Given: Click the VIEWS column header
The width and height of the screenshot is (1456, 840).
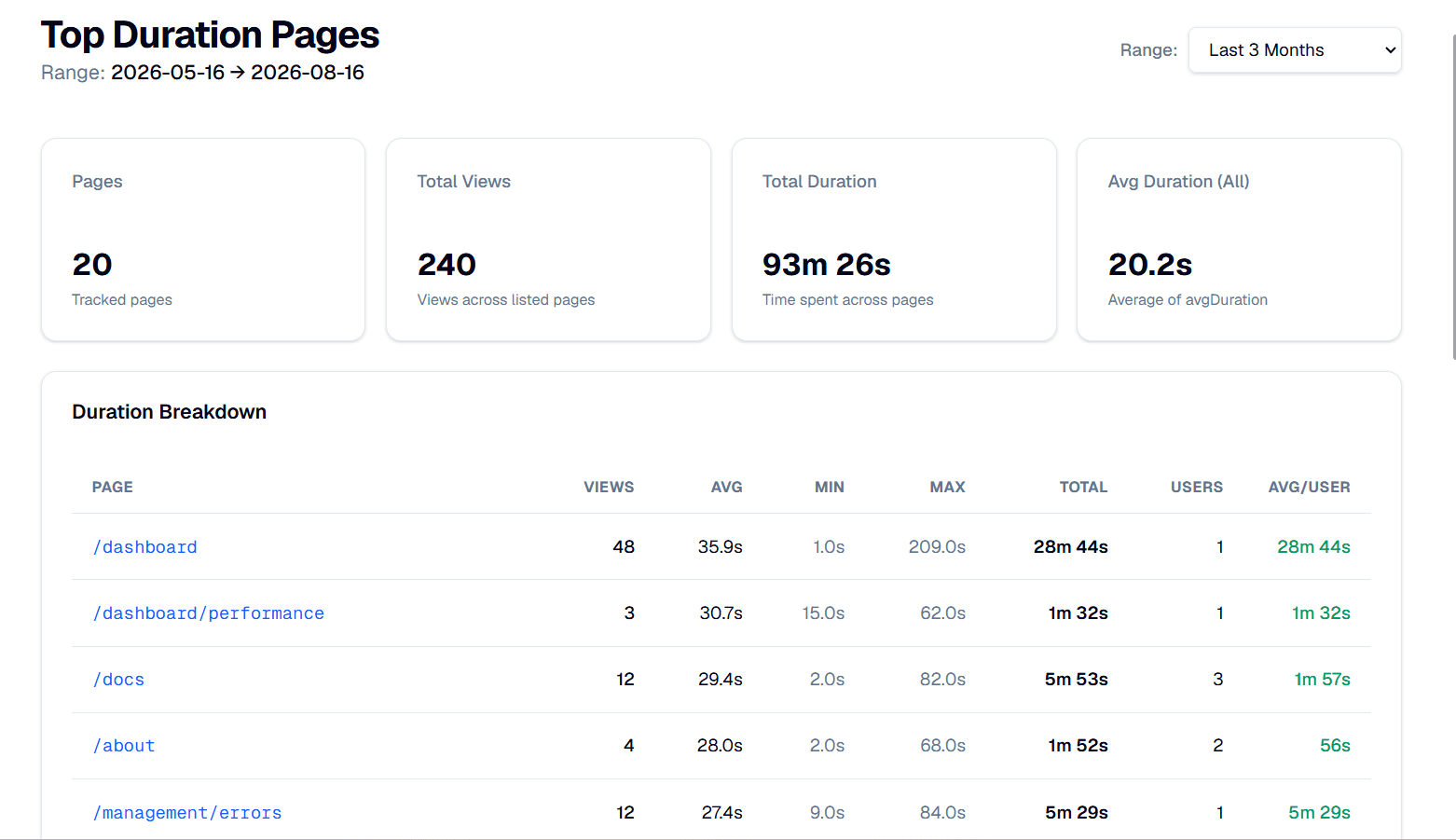Looking at the screenshot, I should click(609, 487).
